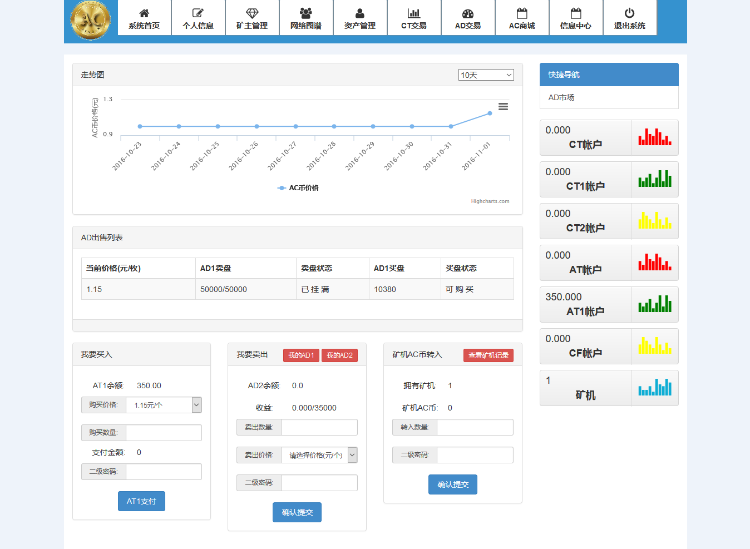Click the 购买数量 input field
Screen dimensions: 750x549
[164, 432]
